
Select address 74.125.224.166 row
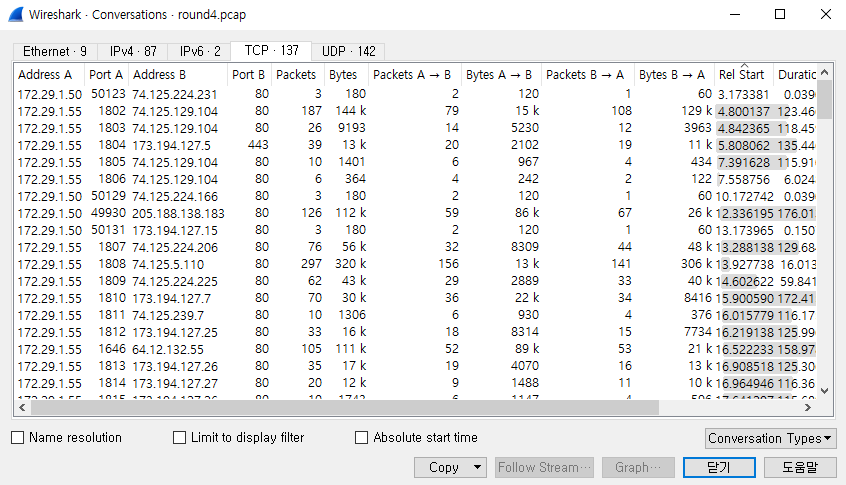[x=415, y=196]
